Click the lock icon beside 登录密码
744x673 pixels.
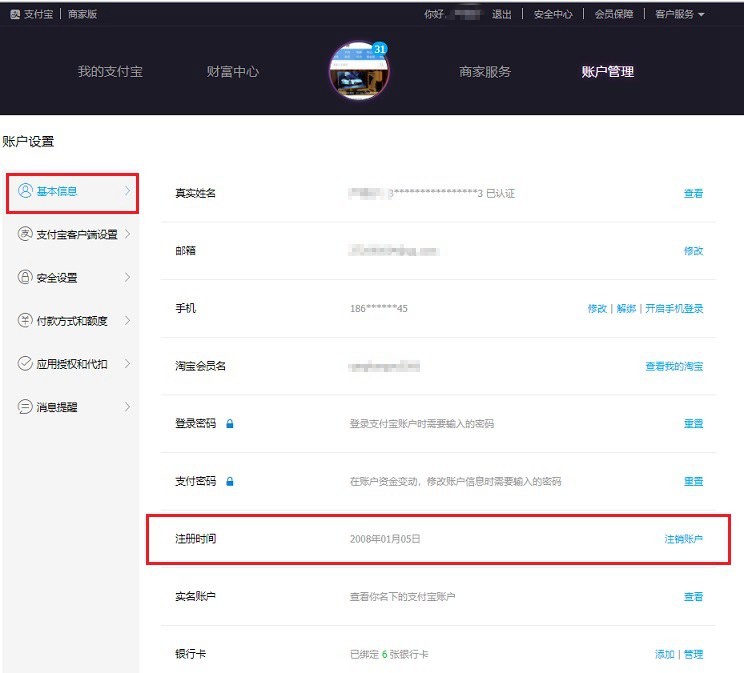point(230,423)
